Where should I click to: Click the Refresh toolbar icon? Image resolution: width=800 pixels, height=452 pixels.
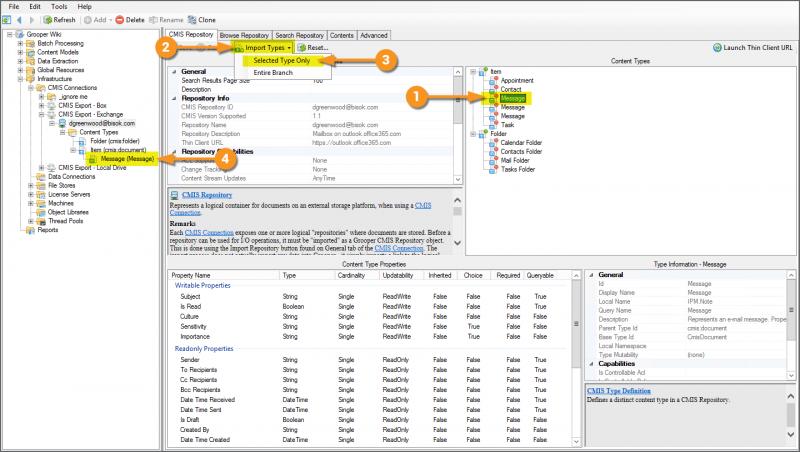(47, 19)
